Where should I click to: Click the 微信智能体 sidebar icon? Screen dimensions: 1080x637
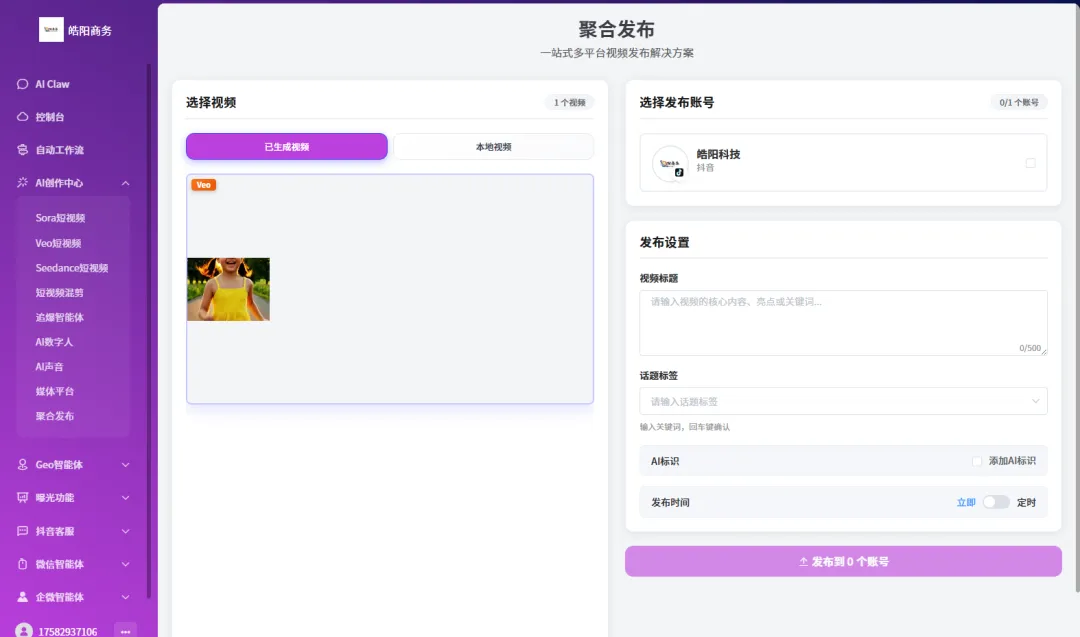pos(21,564)
